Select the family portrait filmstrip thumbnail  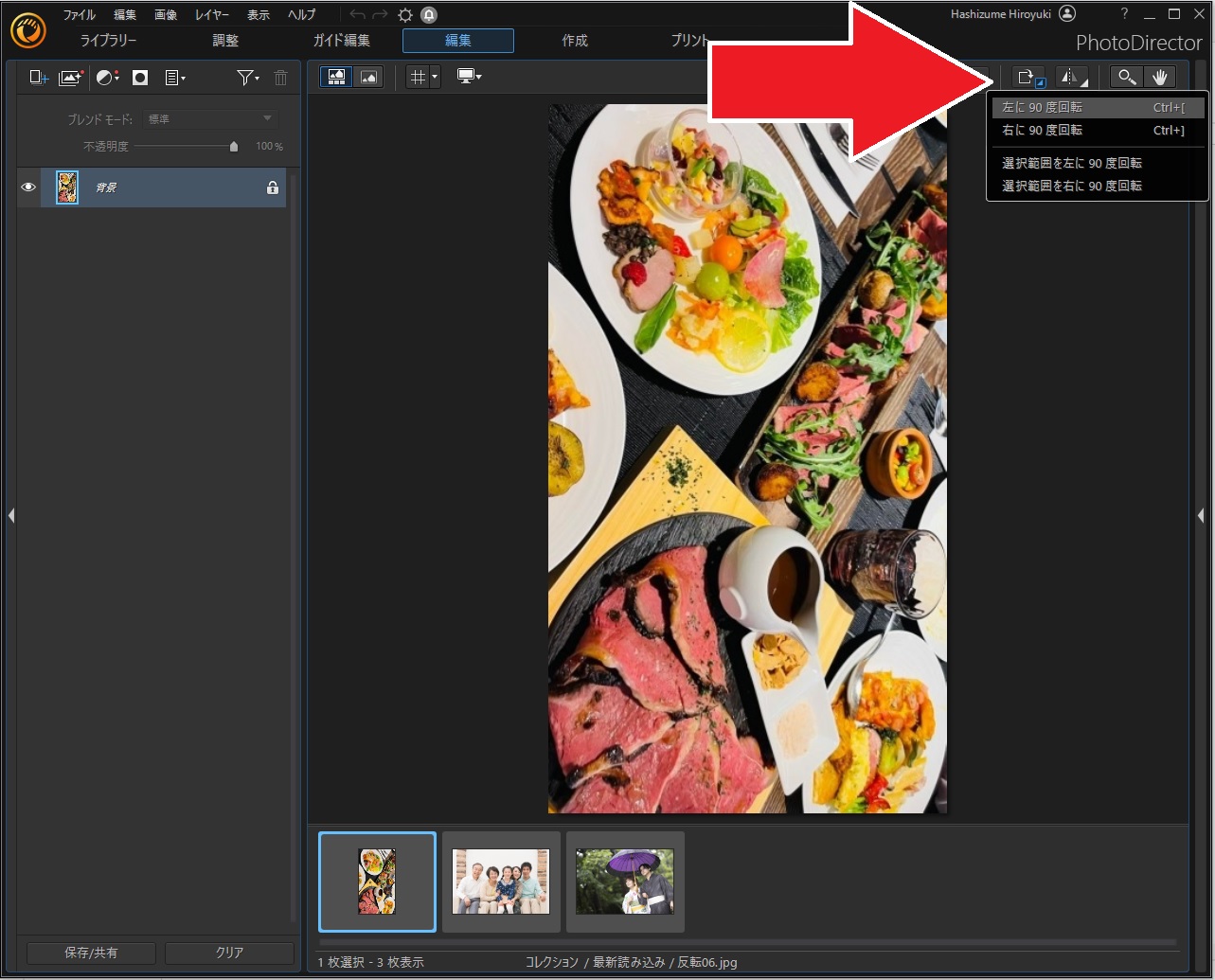click(501, 882)
